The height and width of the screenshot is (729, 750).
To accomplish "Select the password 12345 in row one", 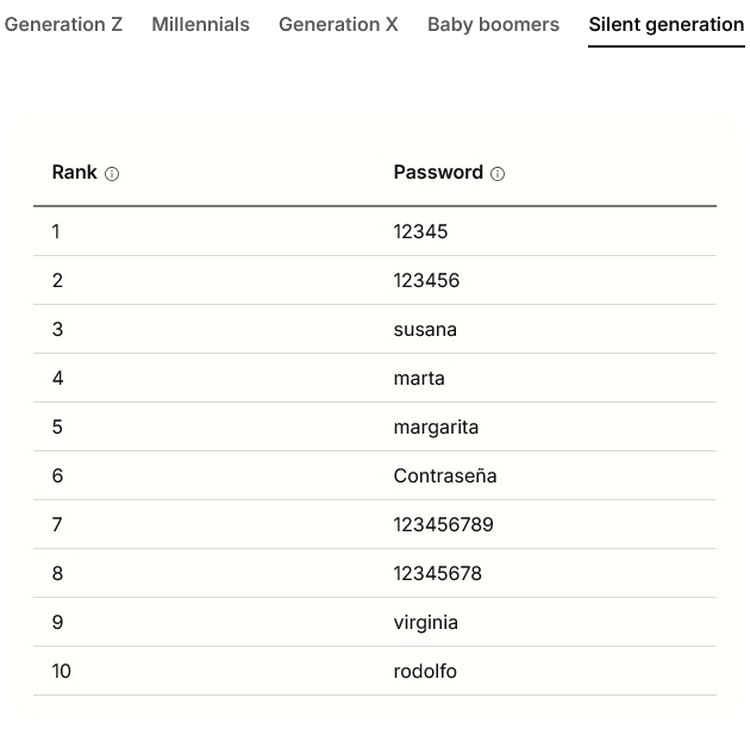I will point(420,231).
